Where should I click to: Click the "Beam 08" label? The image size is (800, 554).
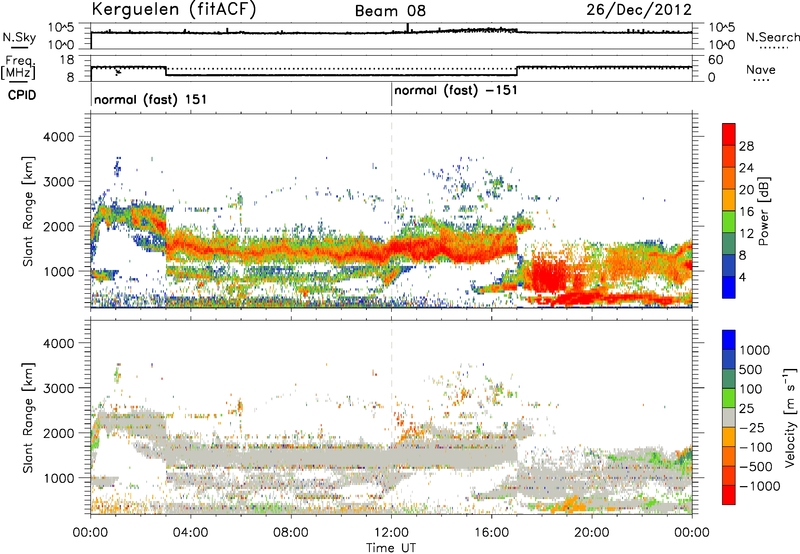pos(390,11)
